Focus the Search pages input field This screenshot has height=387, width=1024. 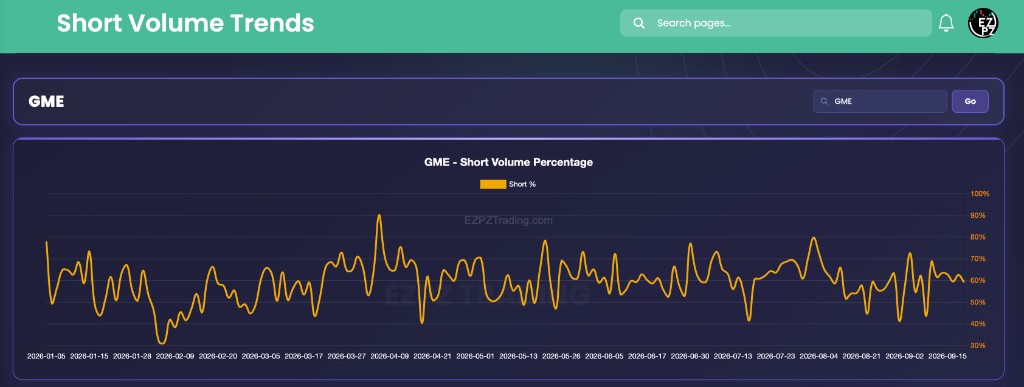(x=776, y=23)
